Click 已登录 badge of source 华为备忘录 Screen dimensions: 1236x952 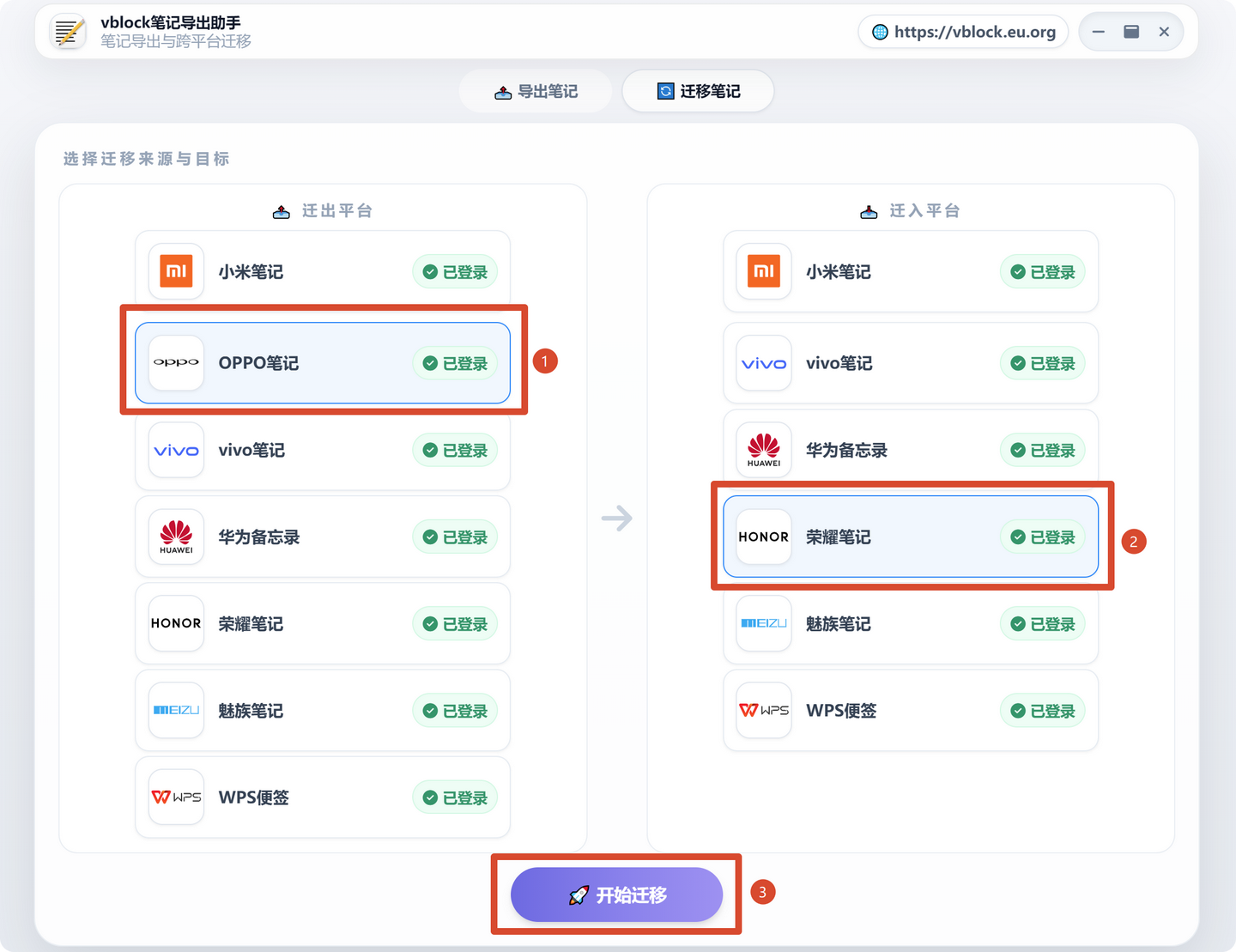tap(455, 537)
